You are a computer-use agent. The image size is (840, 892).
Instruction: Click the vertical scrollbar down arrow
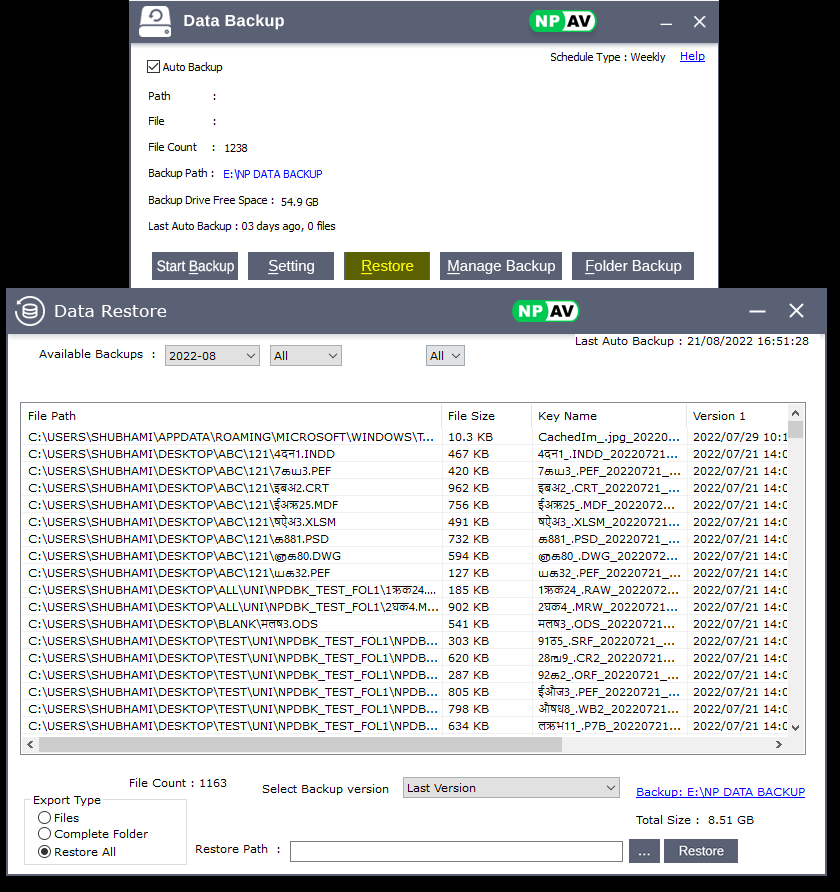click(796, 728)
